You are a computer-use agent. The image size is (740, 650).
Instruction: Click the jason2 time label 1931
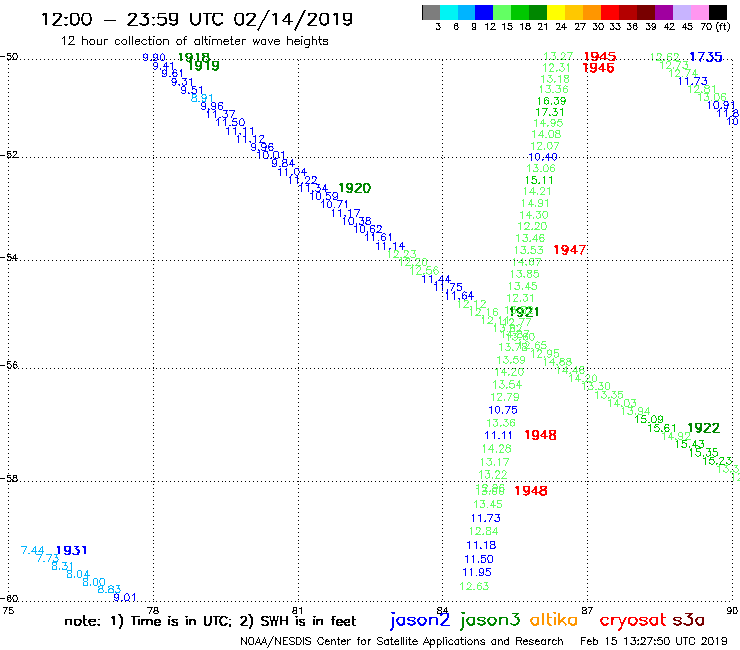click(x=71, y=550)
